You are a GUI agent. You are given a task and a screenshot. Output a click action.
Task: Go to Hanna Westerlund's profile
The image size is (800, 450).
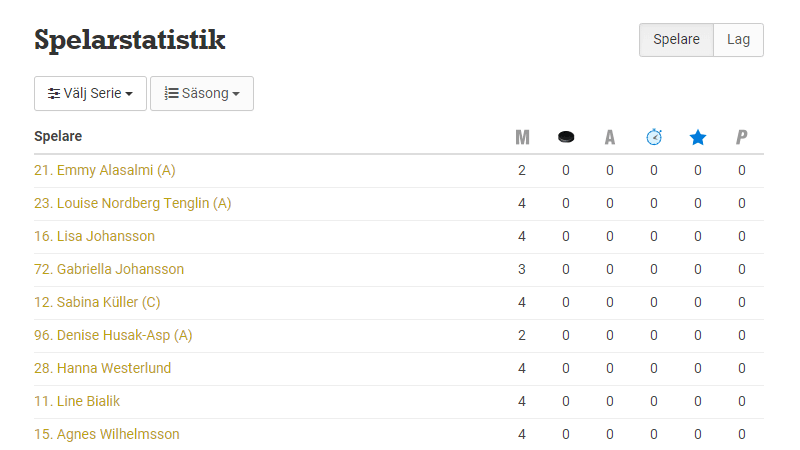(x=102, y=368)
